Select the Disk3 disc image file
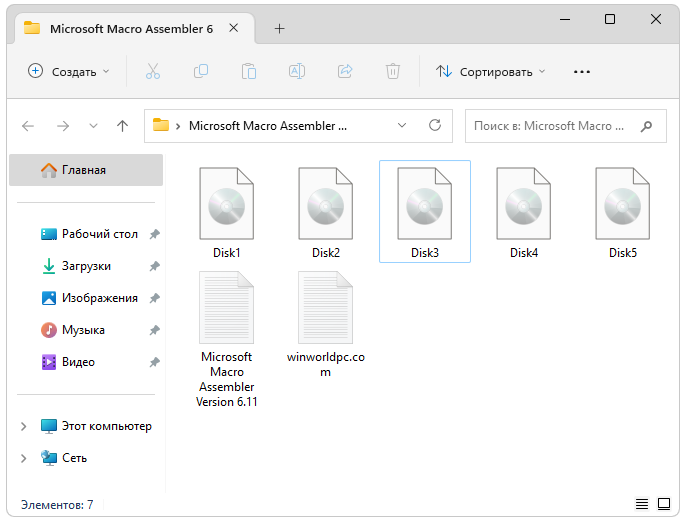This screenshot has height=523, width=684. tap(425, 212)
